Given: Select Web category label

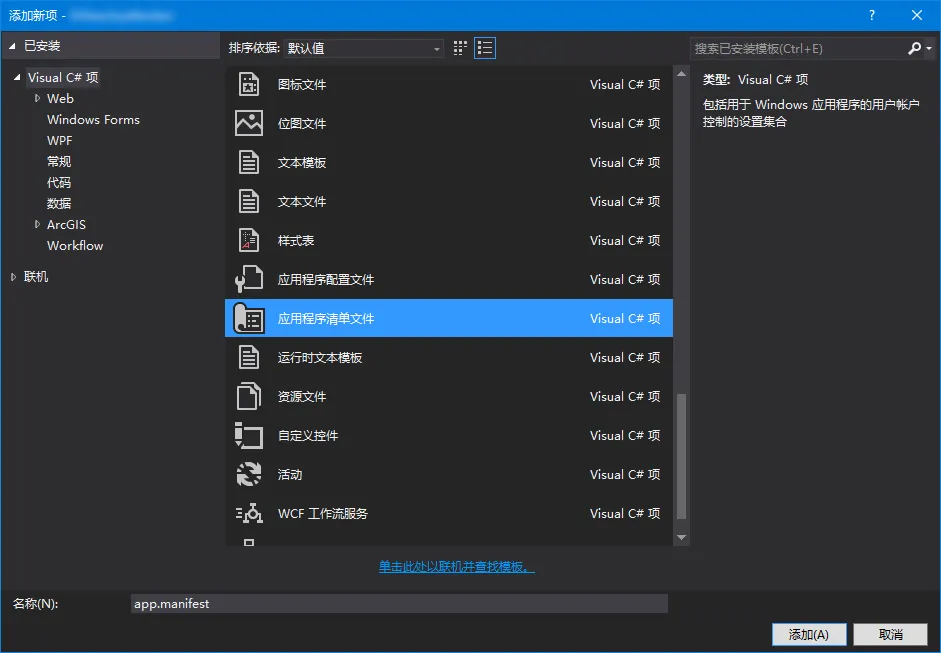Looking at the screenshot, I should click(x=60, y=98).
